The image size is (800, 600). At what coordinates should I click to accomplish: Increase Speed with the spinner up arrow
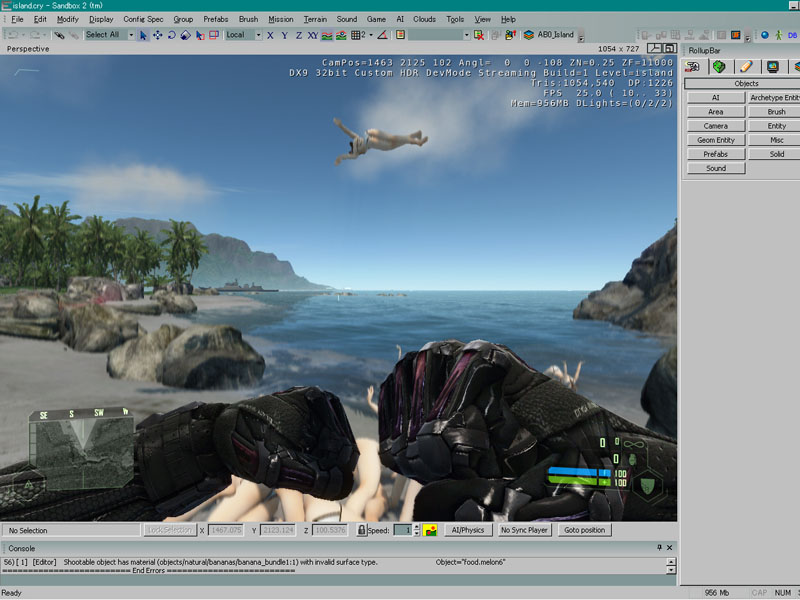pyautogui.click(x=417, y=527)
